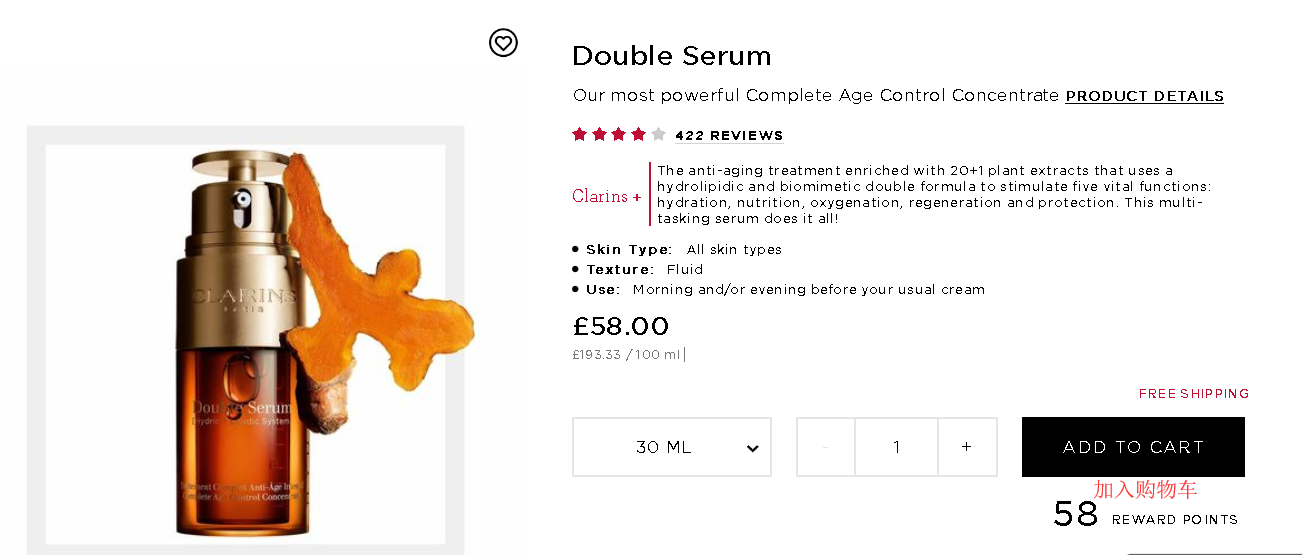Click the Double Serum product title
This screenshot has width=1302, height=555.
coord(671,56)
